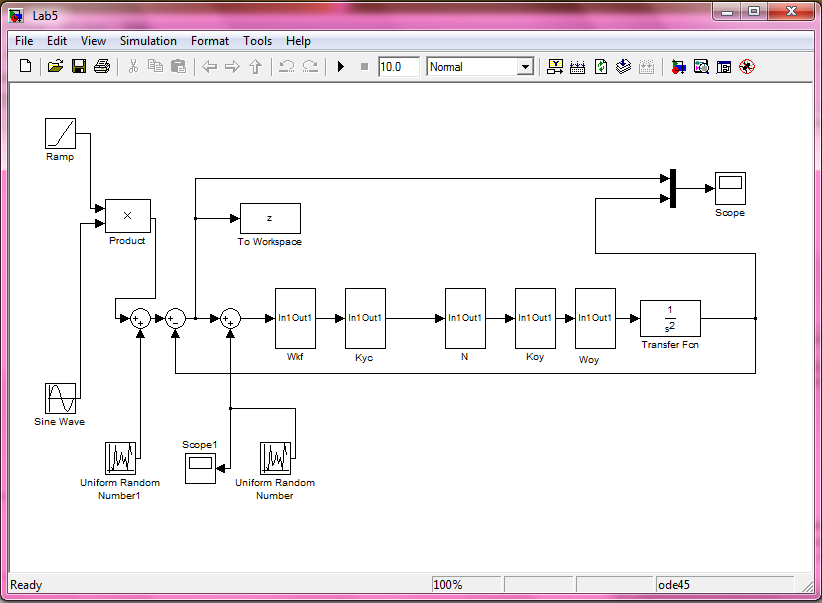
Task: Open the Normal simulation mode dropdown
Action: tap(525, 67)
